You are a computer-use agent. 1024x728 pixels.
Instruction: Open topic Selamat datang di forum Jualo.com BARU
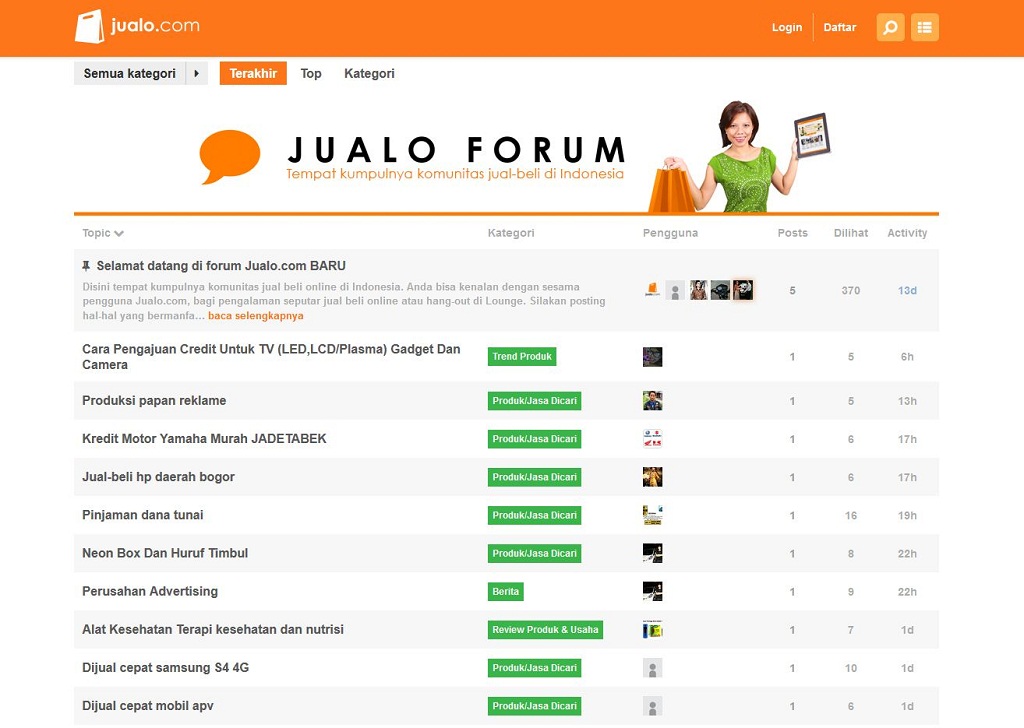(x=221, y=266)
